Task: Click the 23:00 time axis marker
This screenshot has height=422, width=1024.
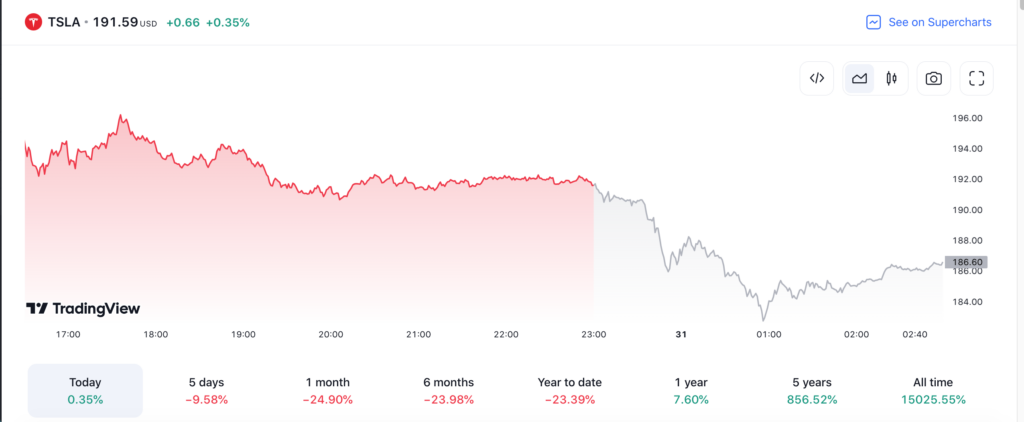Action: (x=593, y=334)
